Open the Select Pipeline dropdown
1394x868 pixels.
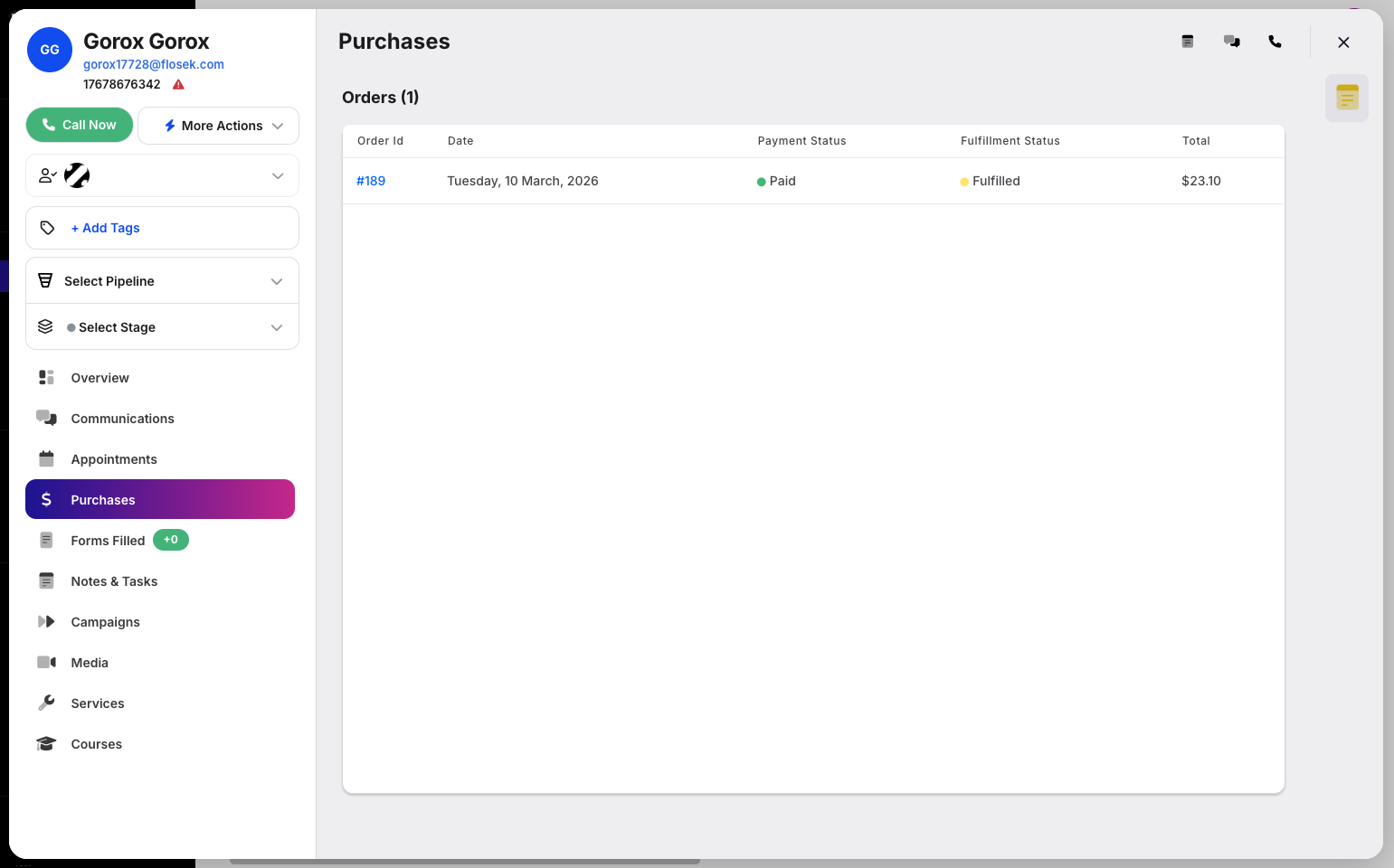162,281
